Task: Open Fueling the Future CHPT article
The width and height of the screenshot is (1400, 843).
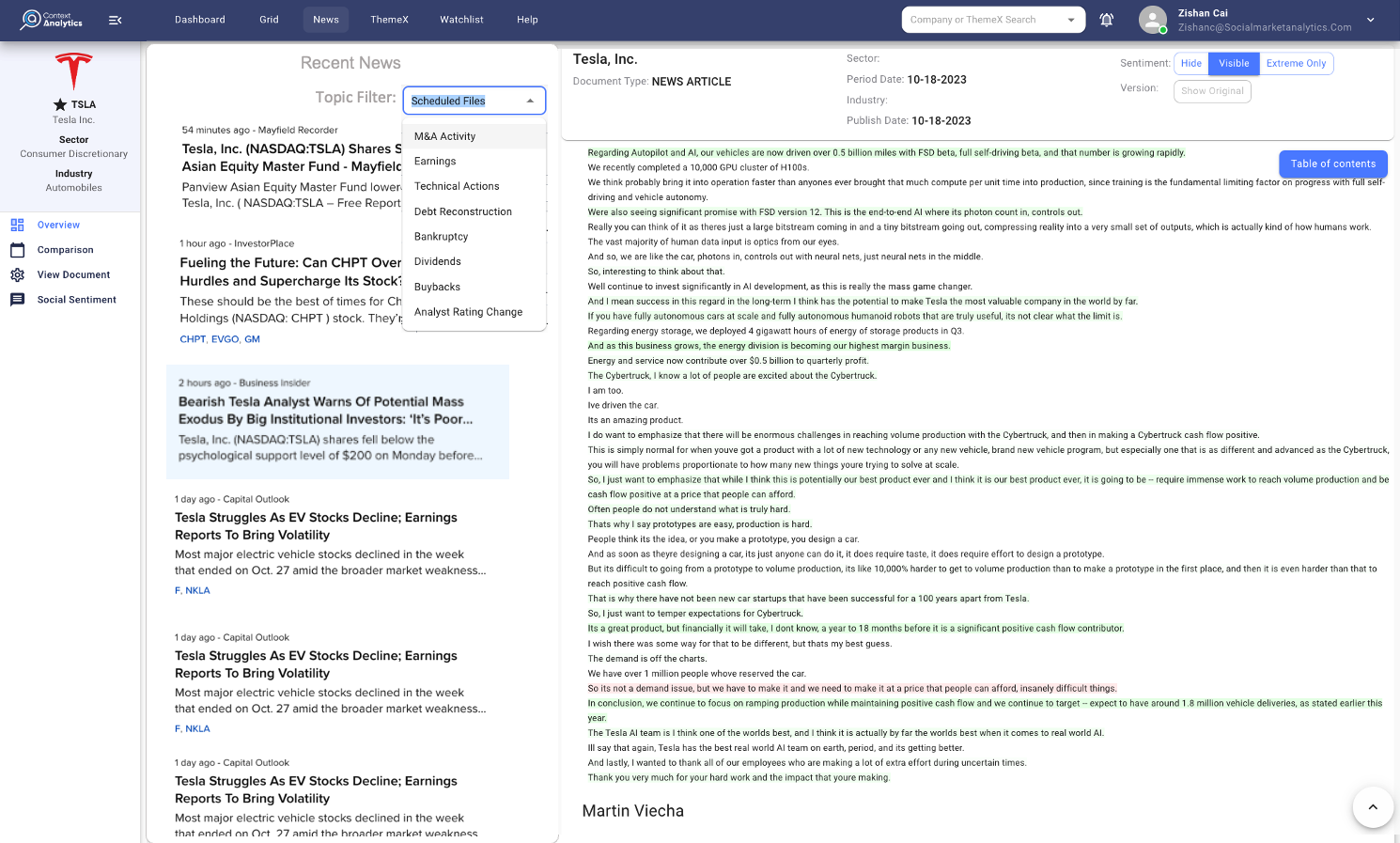Action: click(290, 272)
